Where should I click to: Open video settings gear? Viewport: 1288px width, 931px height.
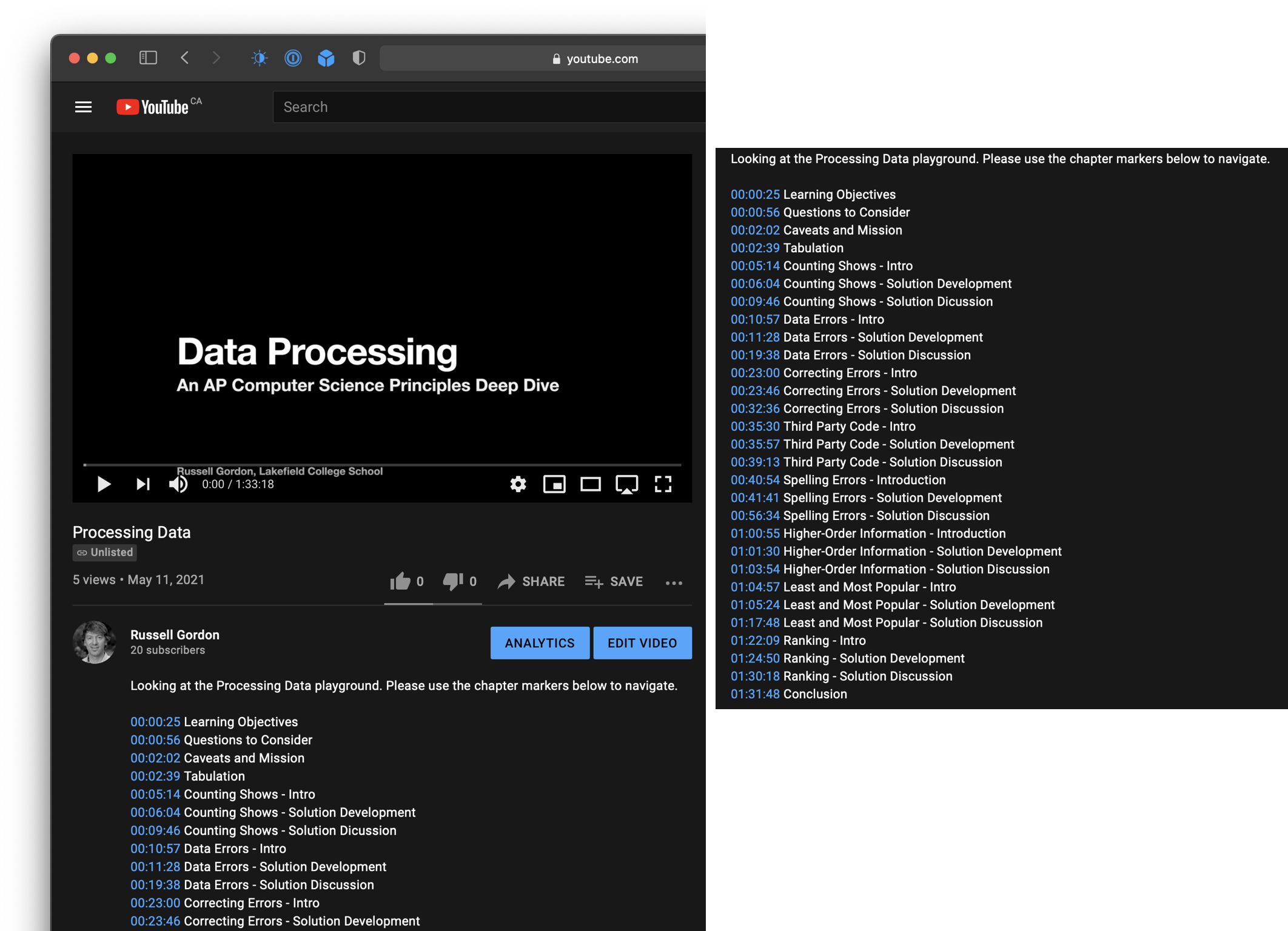pos(518,484)
